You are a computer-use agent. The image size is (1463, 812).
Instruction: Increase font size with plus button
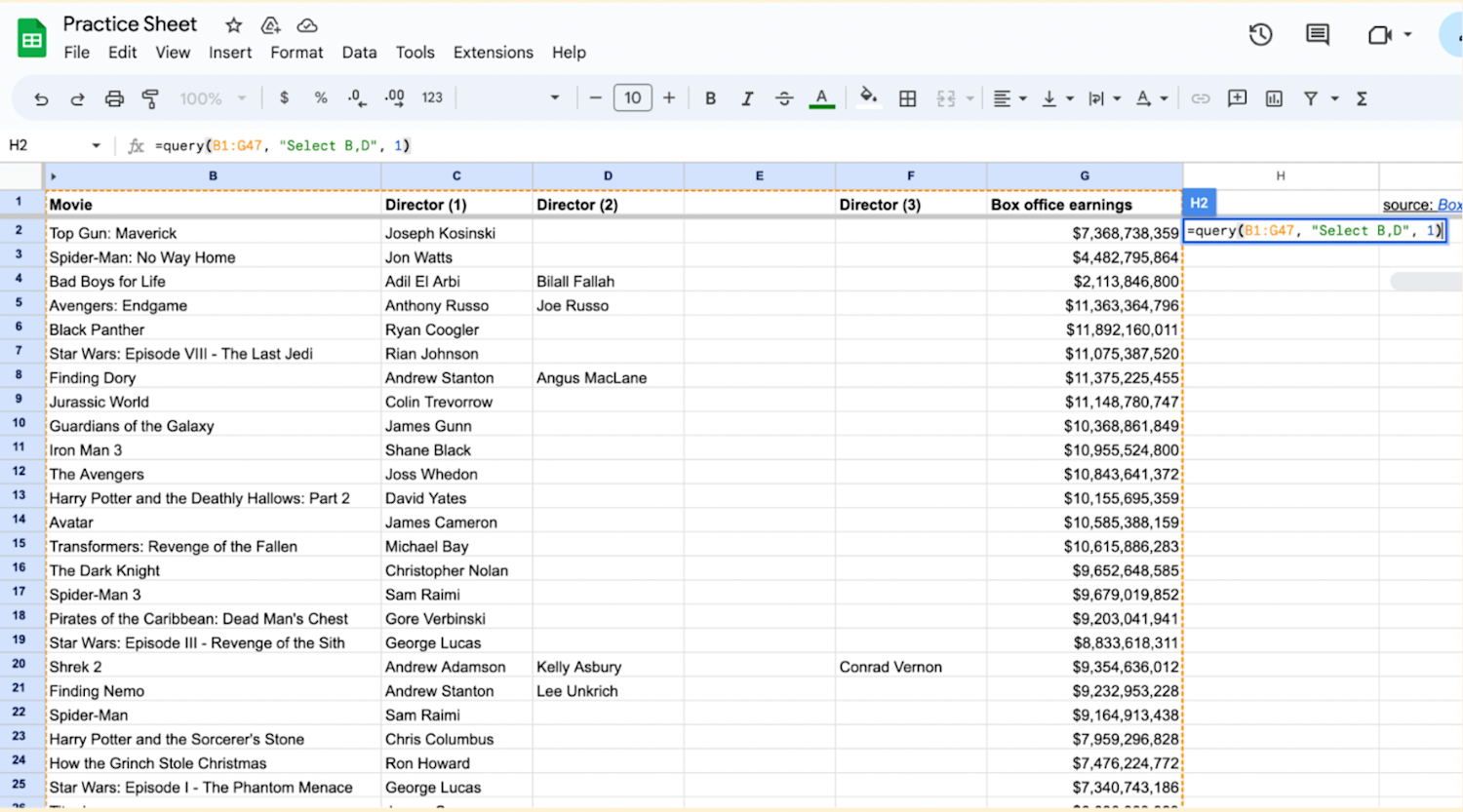(x=669, y=97)
